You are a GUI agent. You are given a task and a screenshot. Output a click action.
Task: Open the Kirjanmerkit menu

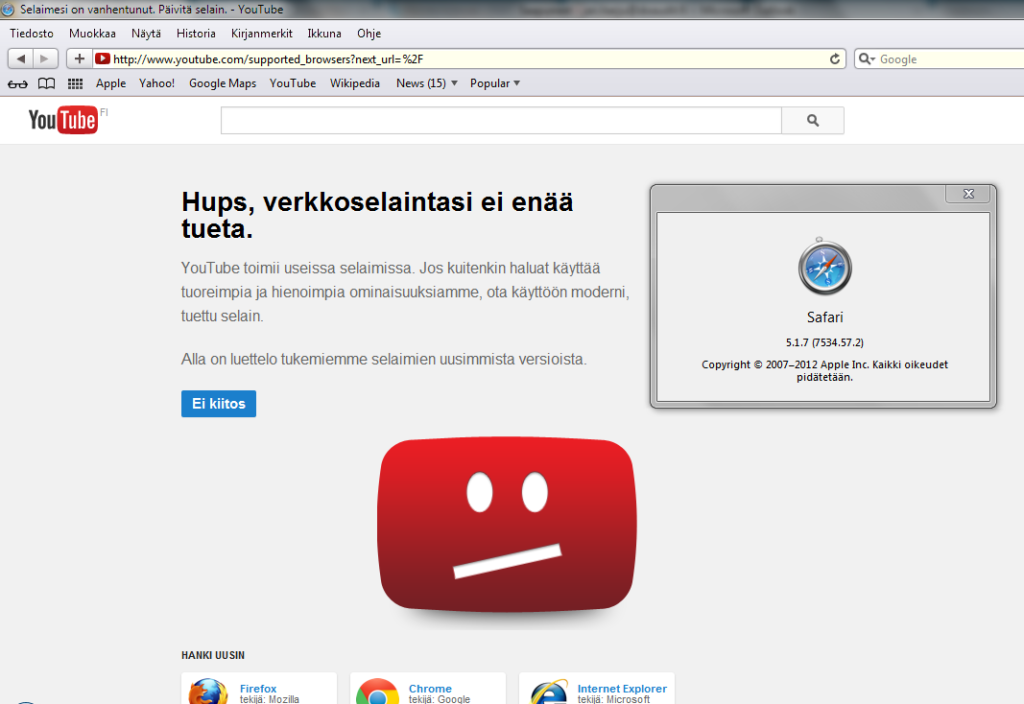coord(261,33)
